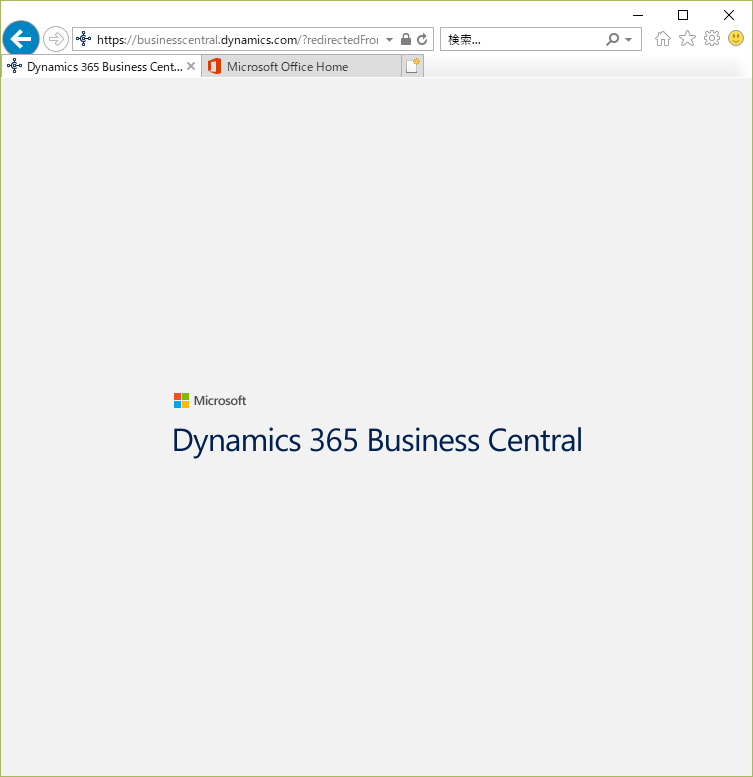Open a new tab button
Image resolution: width=753 pixels, height=777 pixels.
point(412,66)
